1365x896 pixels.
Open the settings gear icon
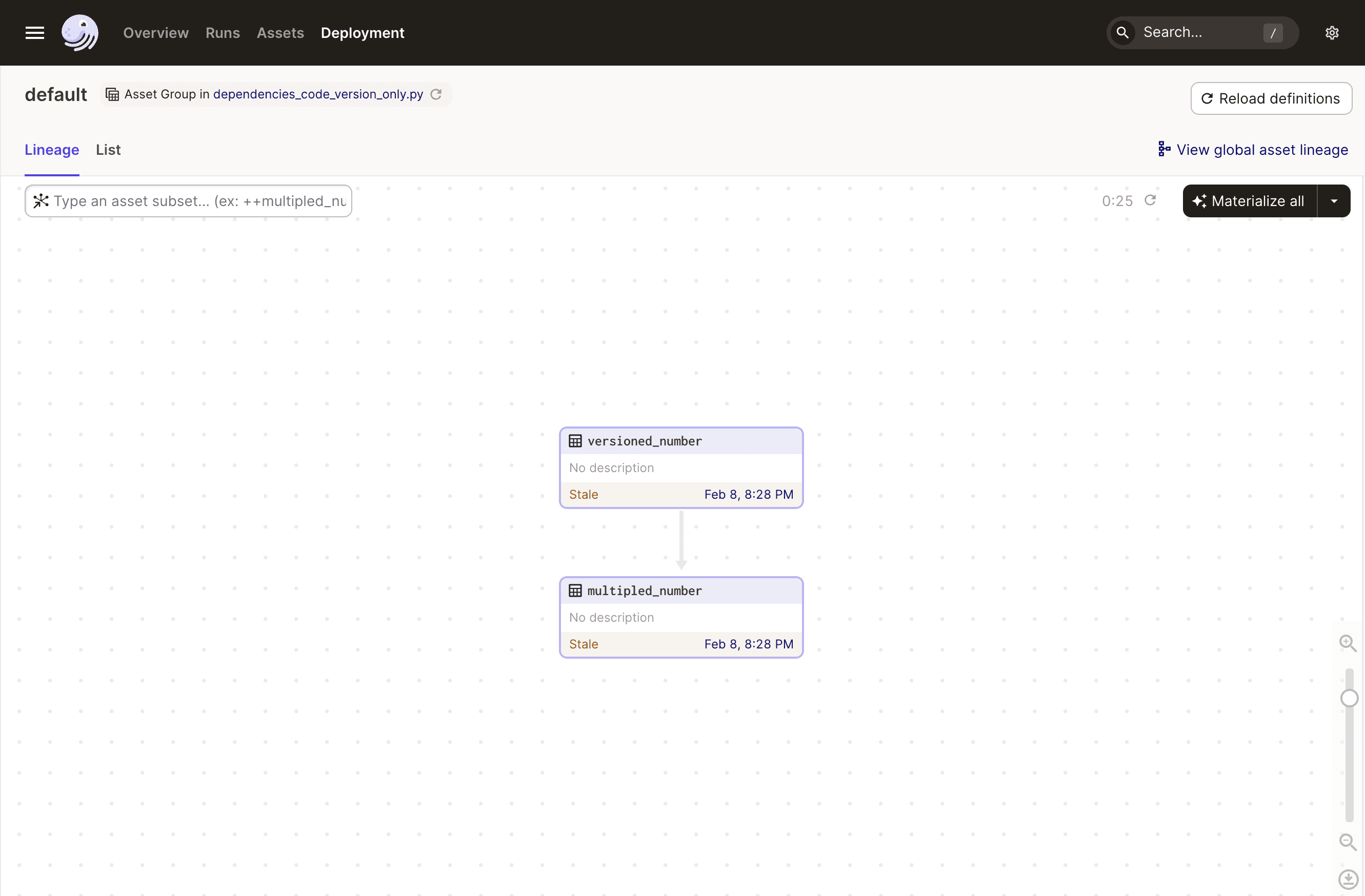pyautogui.click(x=1332, y=33)
